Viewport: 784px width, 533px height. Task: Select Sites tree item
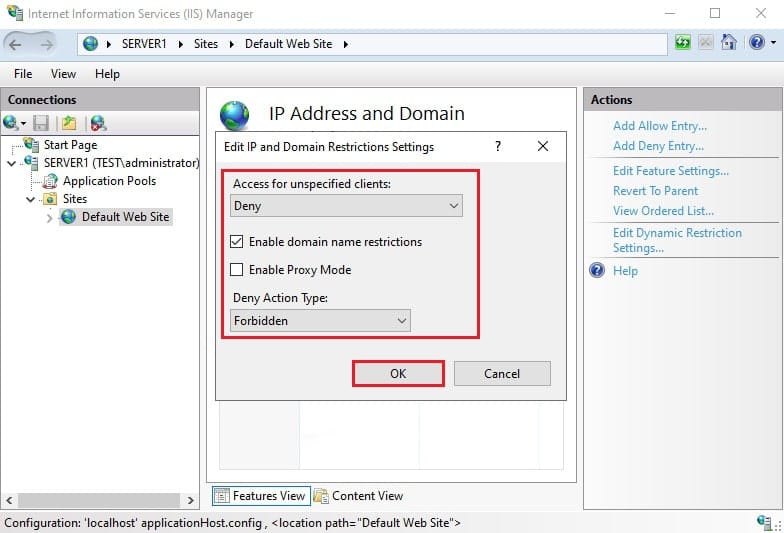74,199
